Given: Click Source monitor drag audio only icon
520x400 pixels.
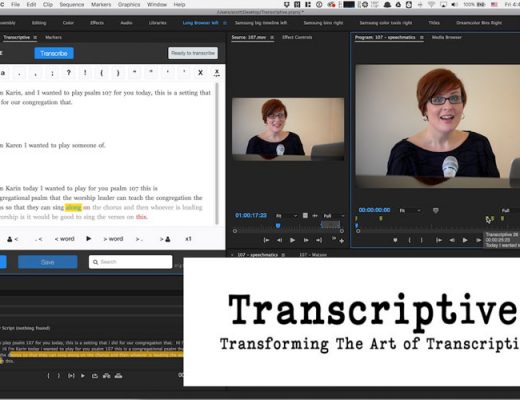Looking at the screenshot, I should (x=315, y=216).
